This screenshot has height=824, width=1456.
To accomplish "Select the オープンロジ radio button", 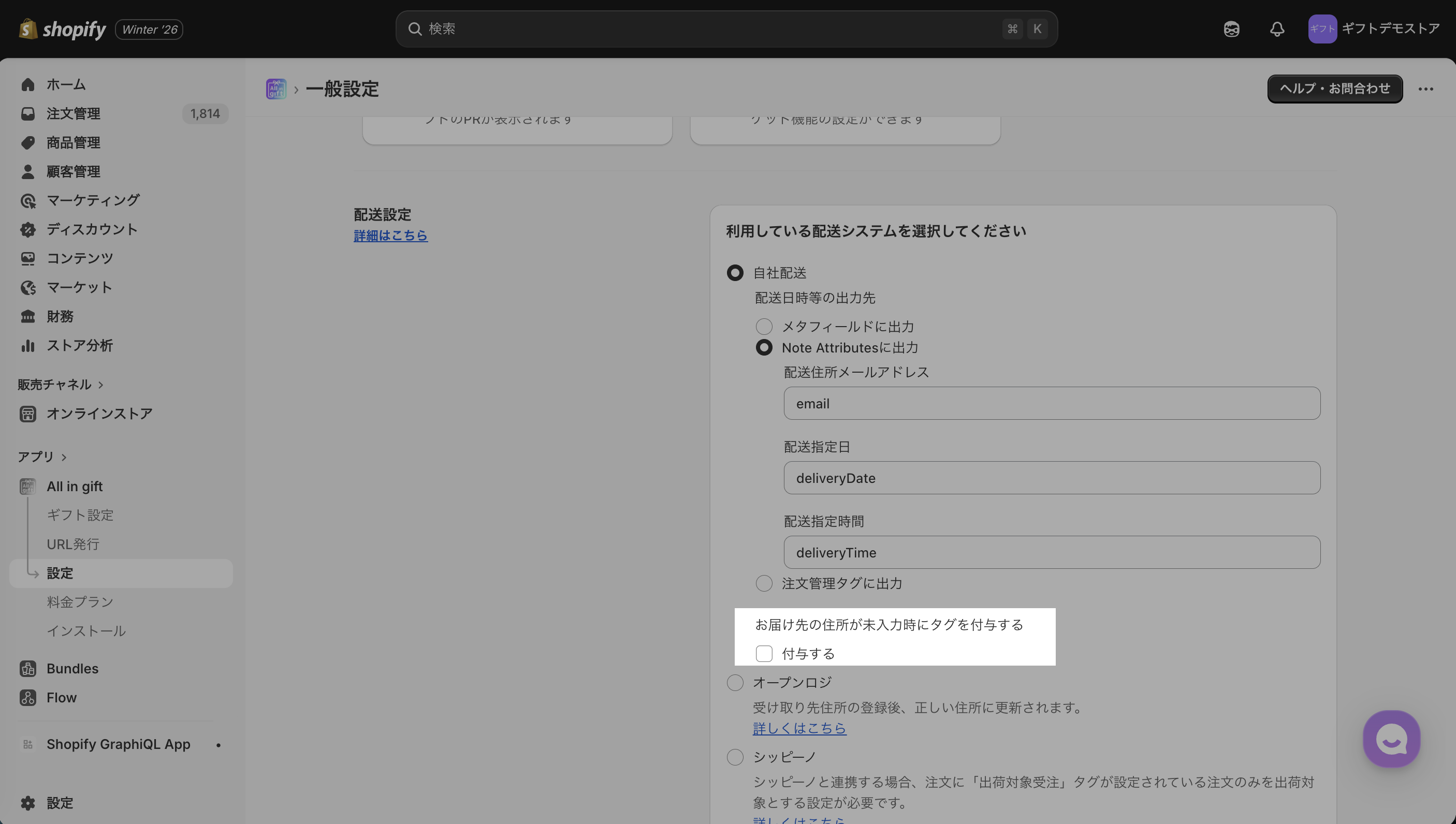I will pyautogui.click(x=735, y=683).
